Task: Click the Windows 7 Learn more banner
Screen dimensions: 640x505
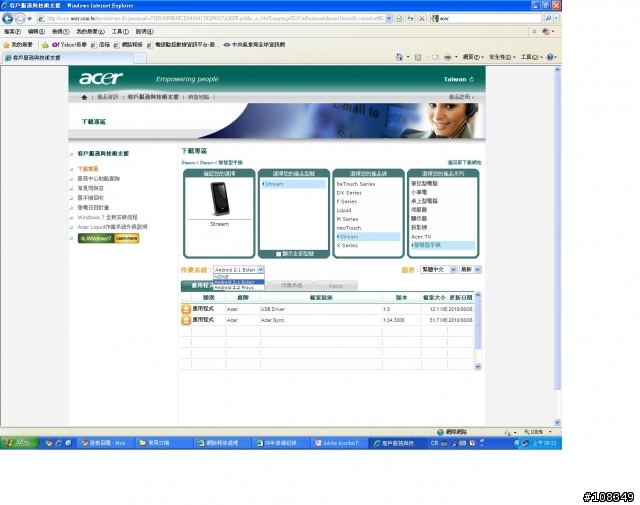Action: coord(109,238)
